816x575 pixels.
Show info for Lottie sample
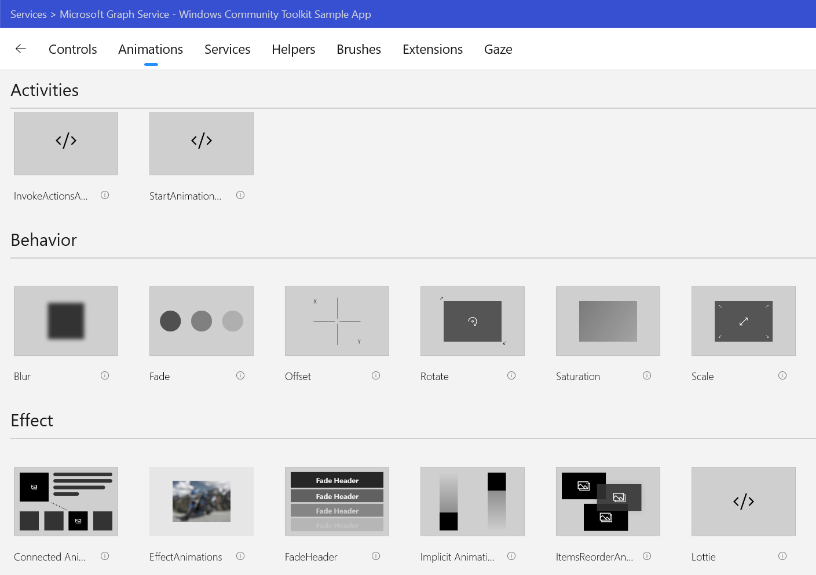pyautogui.click(x=782, y=556)
